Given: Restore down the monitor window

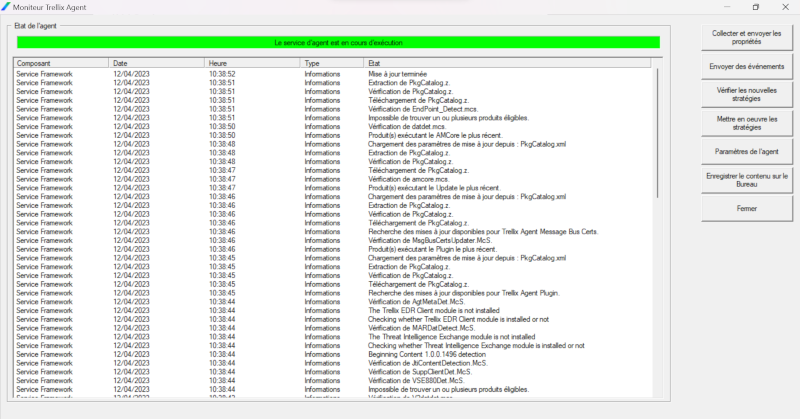Looking at the screenshot, I should click(x=755, y=7).
